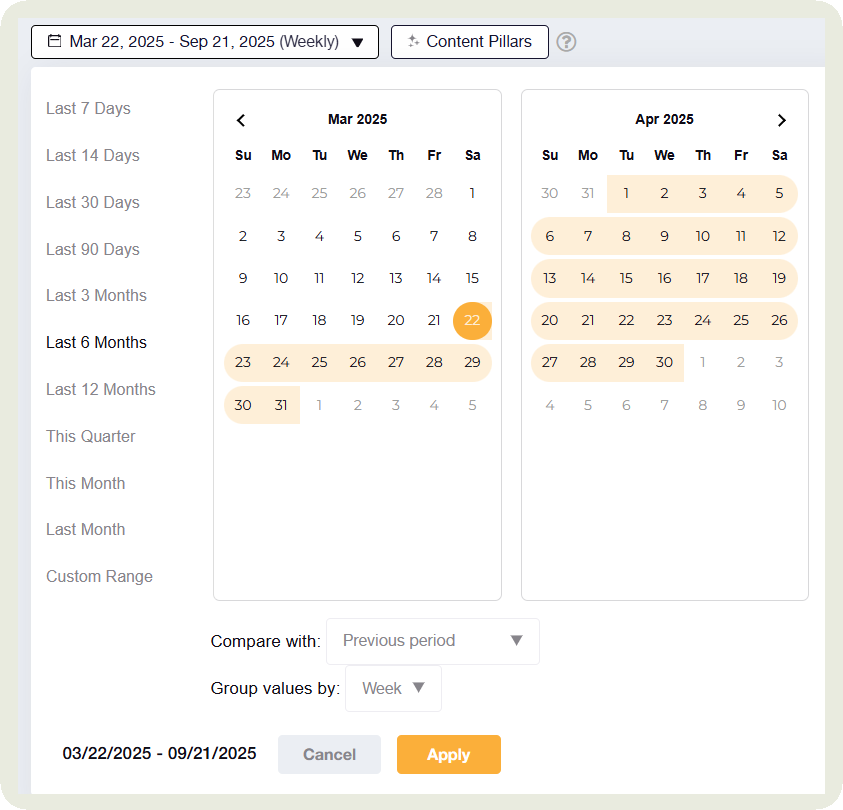Open the date range picker dropdown

tap(205, 42)
